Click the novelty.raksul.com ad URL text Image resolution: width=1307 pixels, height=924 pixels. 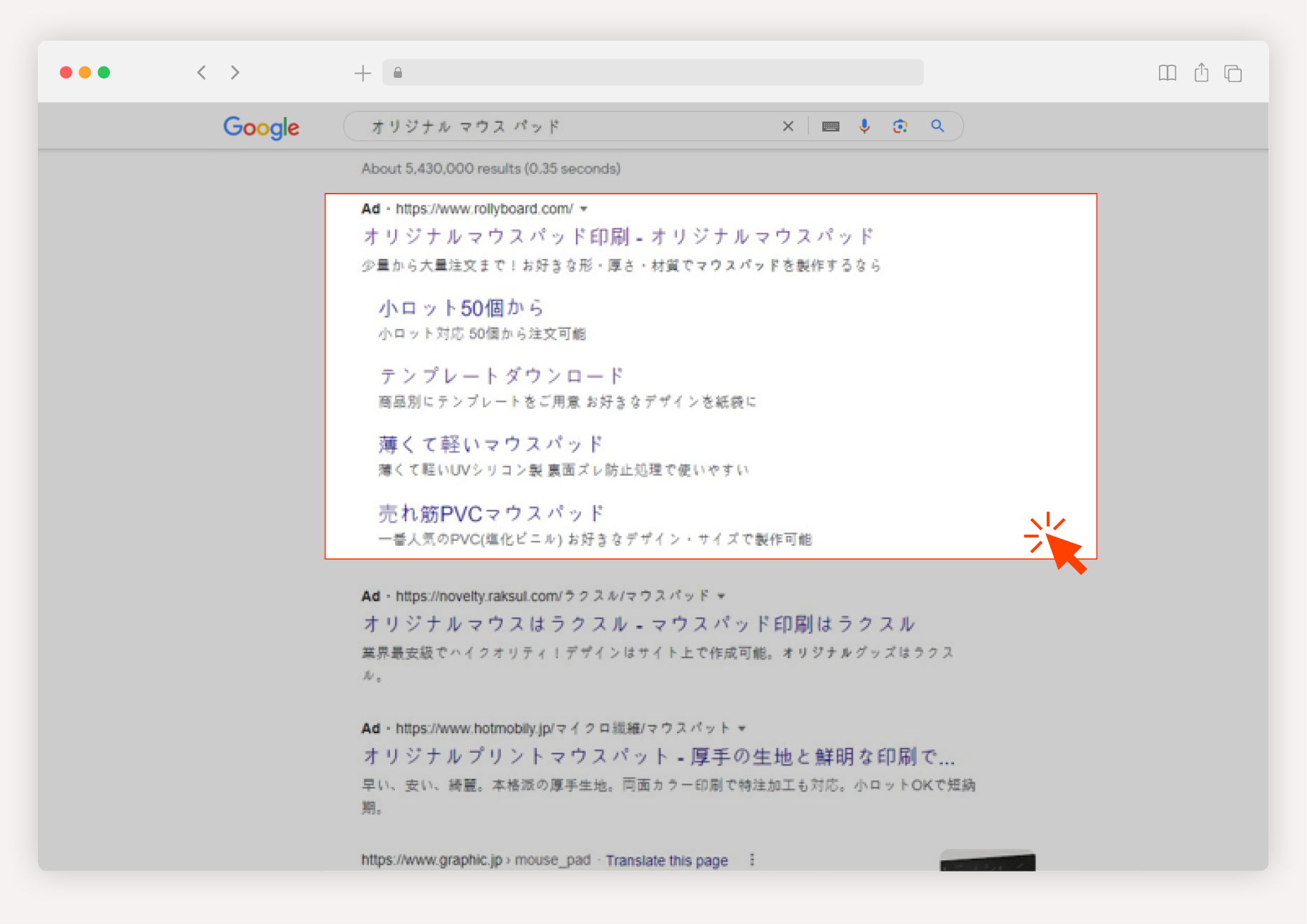tap(553, 596)
